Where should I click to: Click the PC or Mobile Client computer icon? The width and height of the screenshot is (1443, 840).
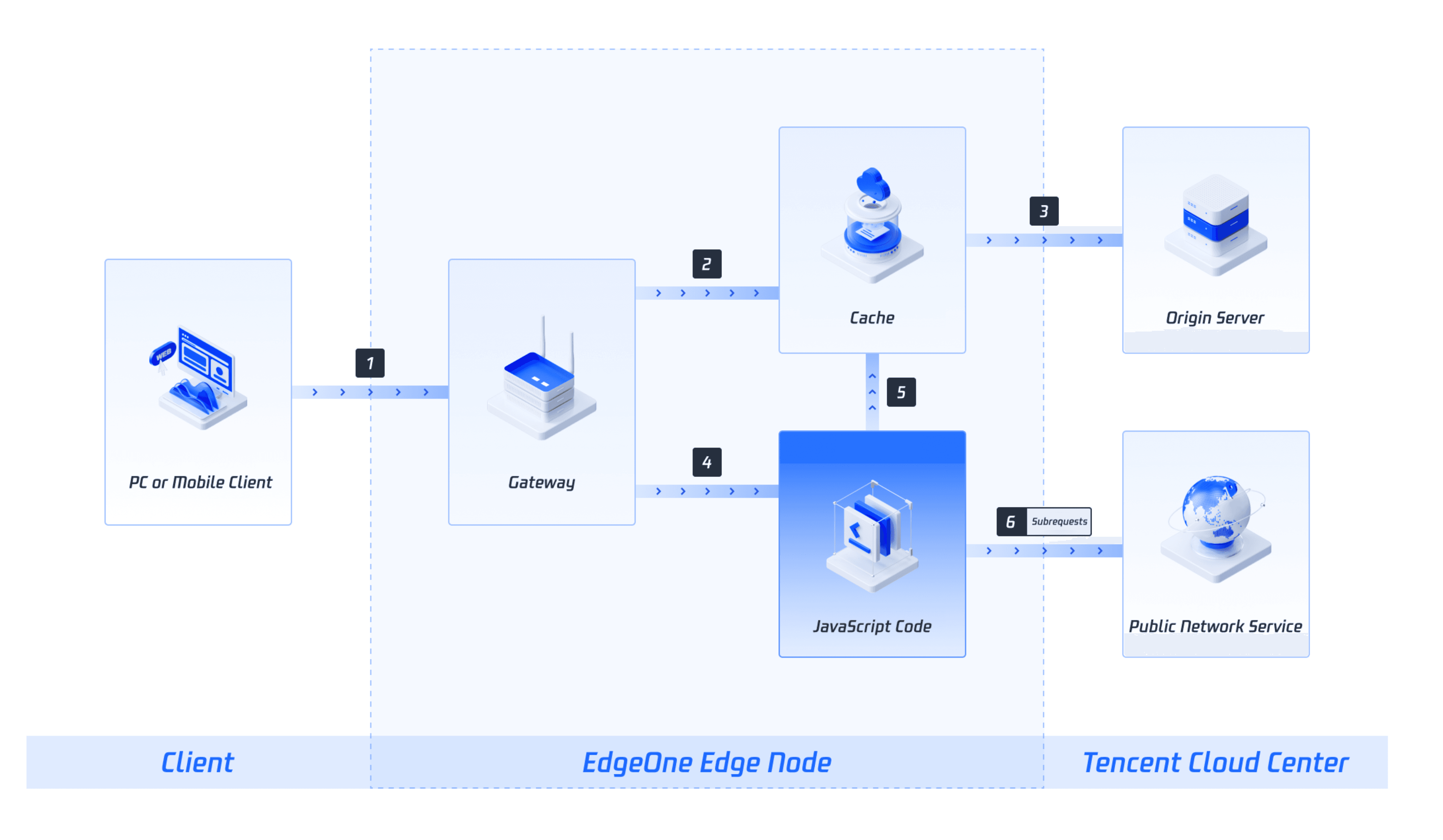(x=199, y=377)
